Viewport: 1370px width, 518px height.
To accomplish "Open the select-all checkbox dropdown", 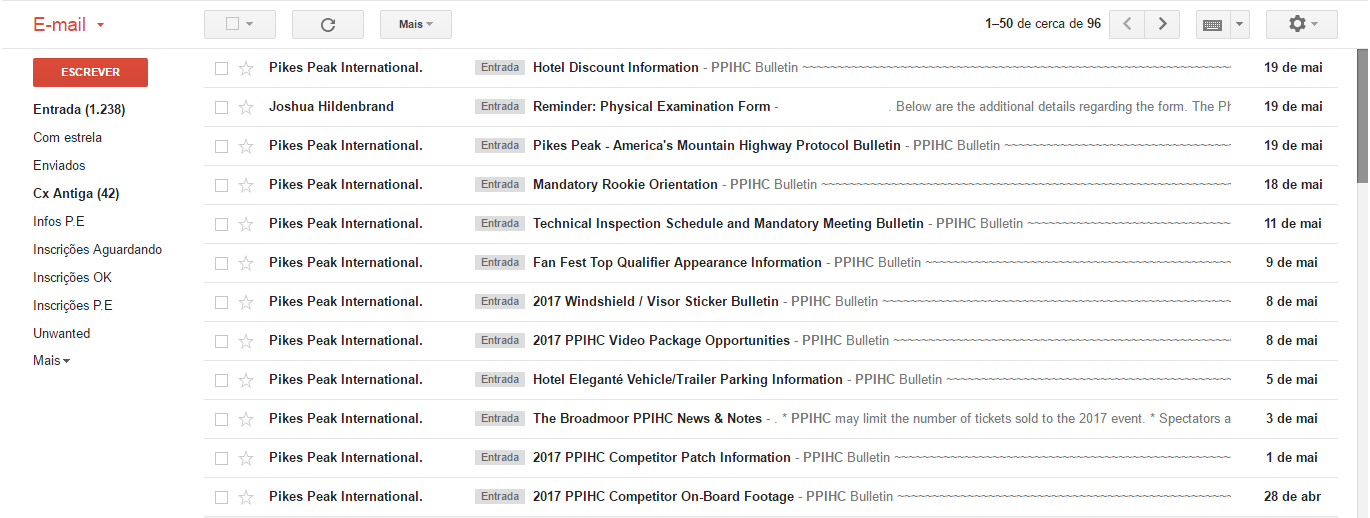I will point(239,24).
